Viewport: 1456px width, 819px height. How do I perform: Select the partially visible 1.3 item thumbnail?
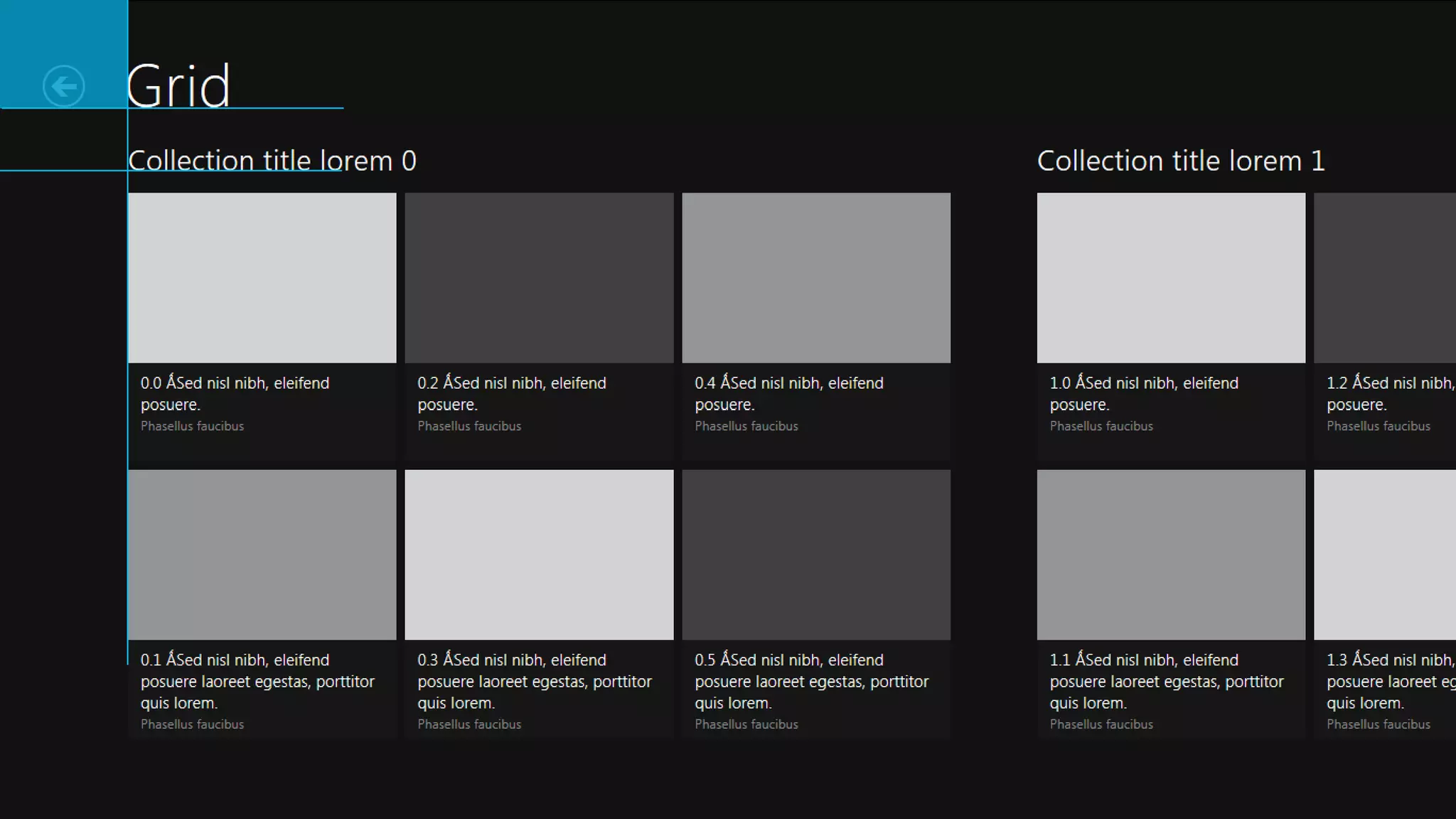click(x=1384, y=555)
